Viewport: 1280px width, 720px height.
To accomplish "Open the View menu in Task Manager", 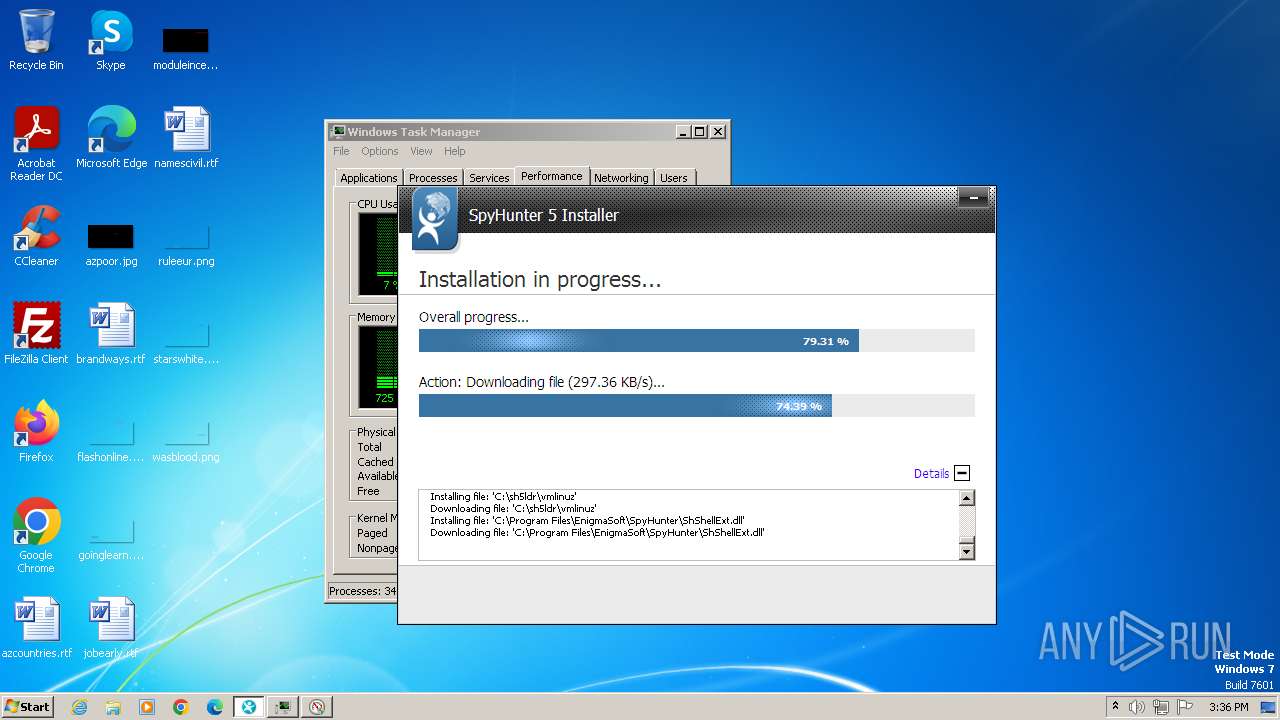I will 421,151.
